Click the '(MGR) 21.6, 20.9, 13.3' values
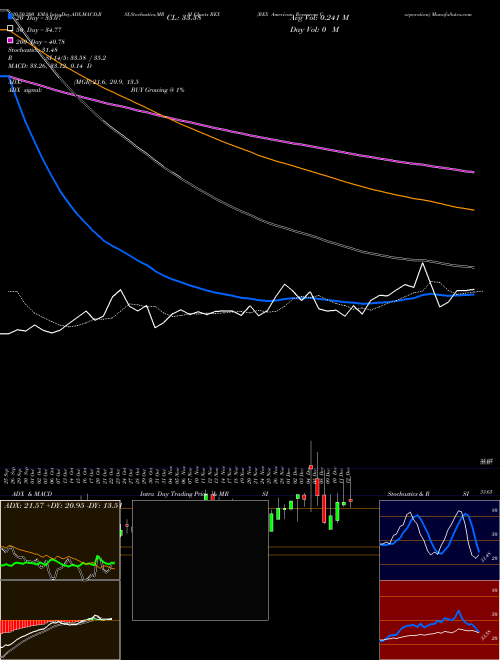500x660 pixels. [106, 82]
